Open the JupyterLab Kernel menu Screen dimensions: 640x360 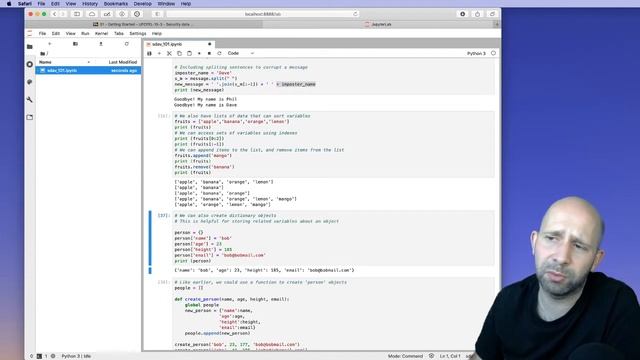point(101,33)
